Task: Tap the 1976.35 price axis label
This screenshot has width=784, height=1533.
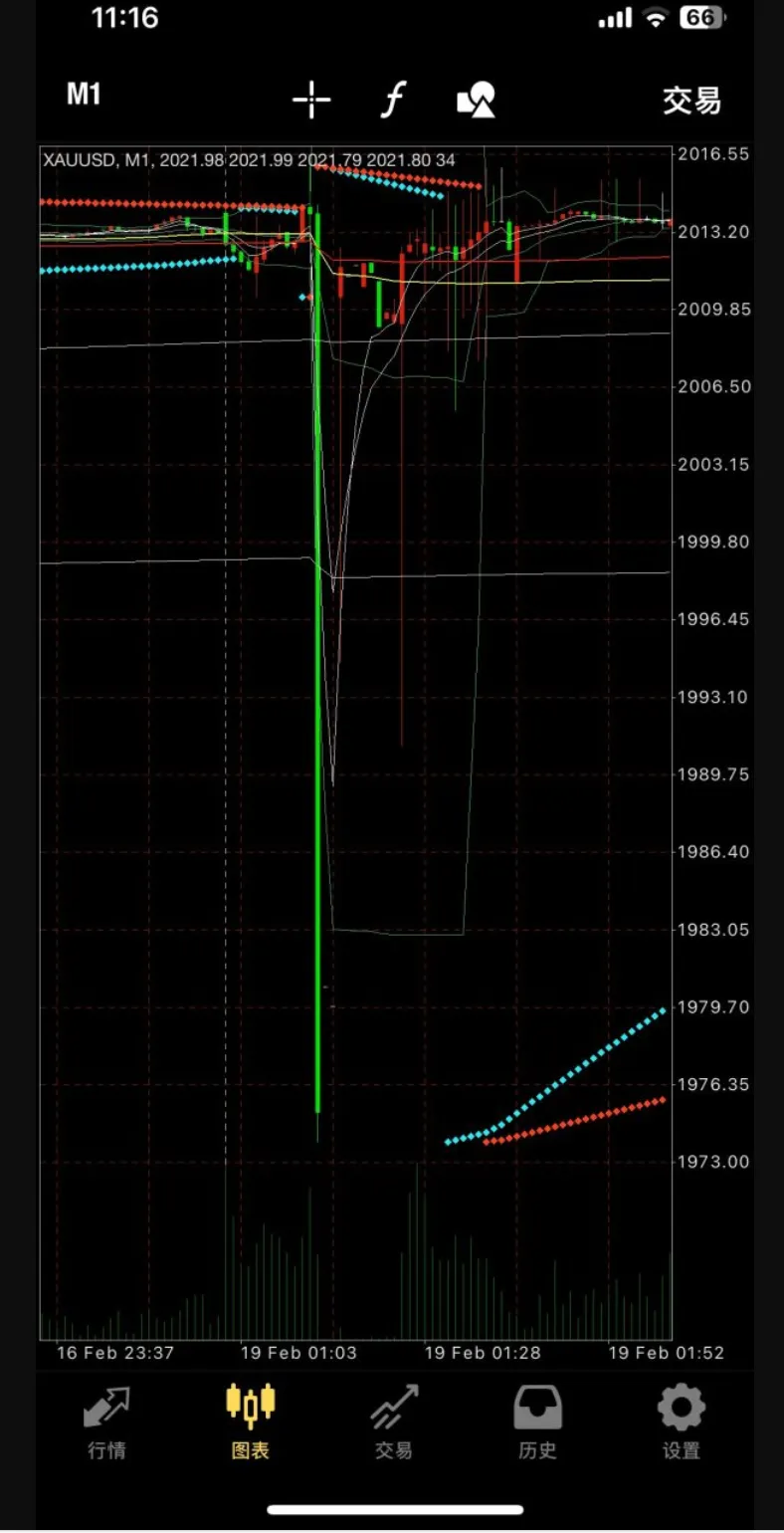Action: (713, 1086)
